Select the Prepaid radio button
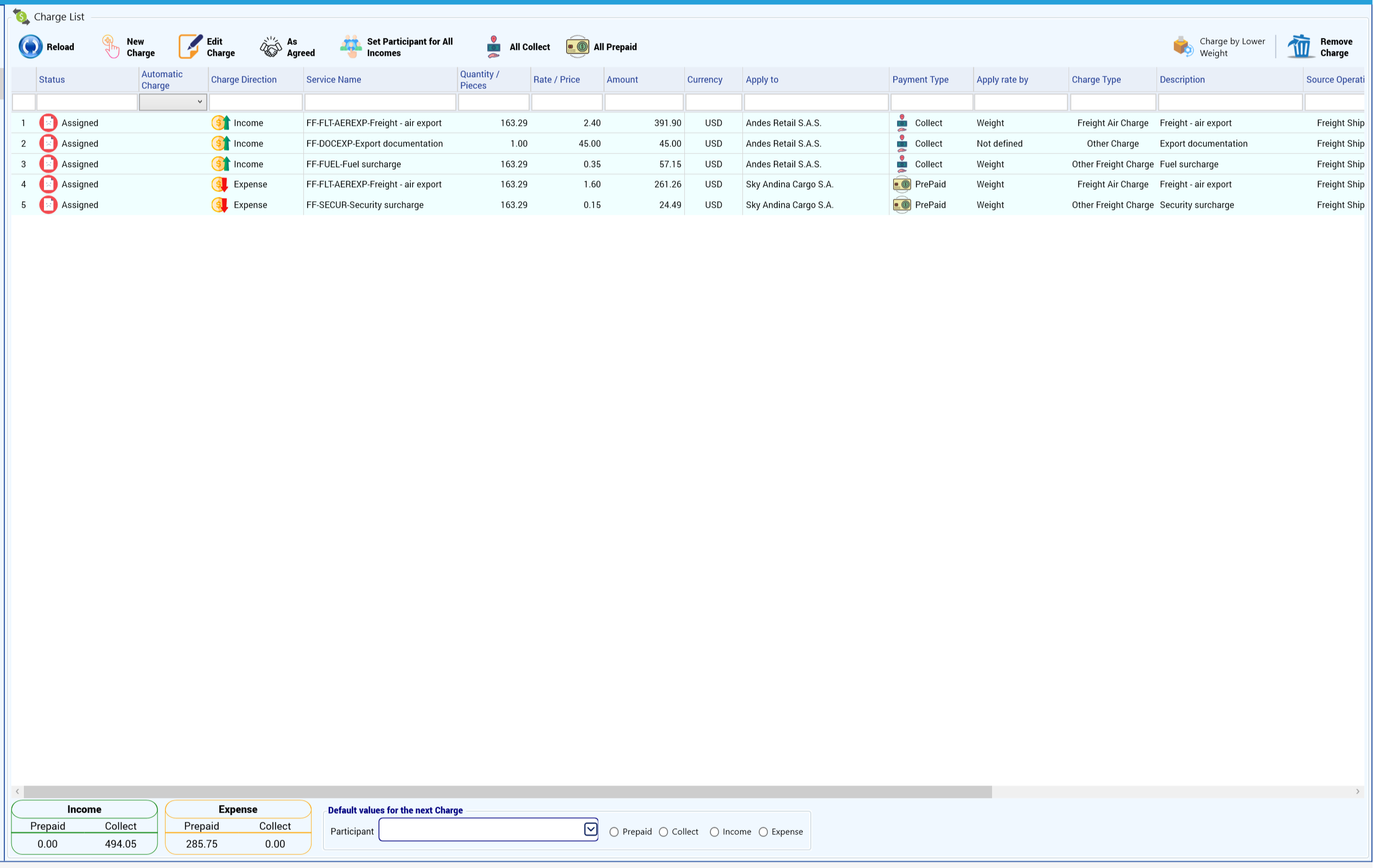This screenshot has width=1373, height=868. [x=614, y=832]
